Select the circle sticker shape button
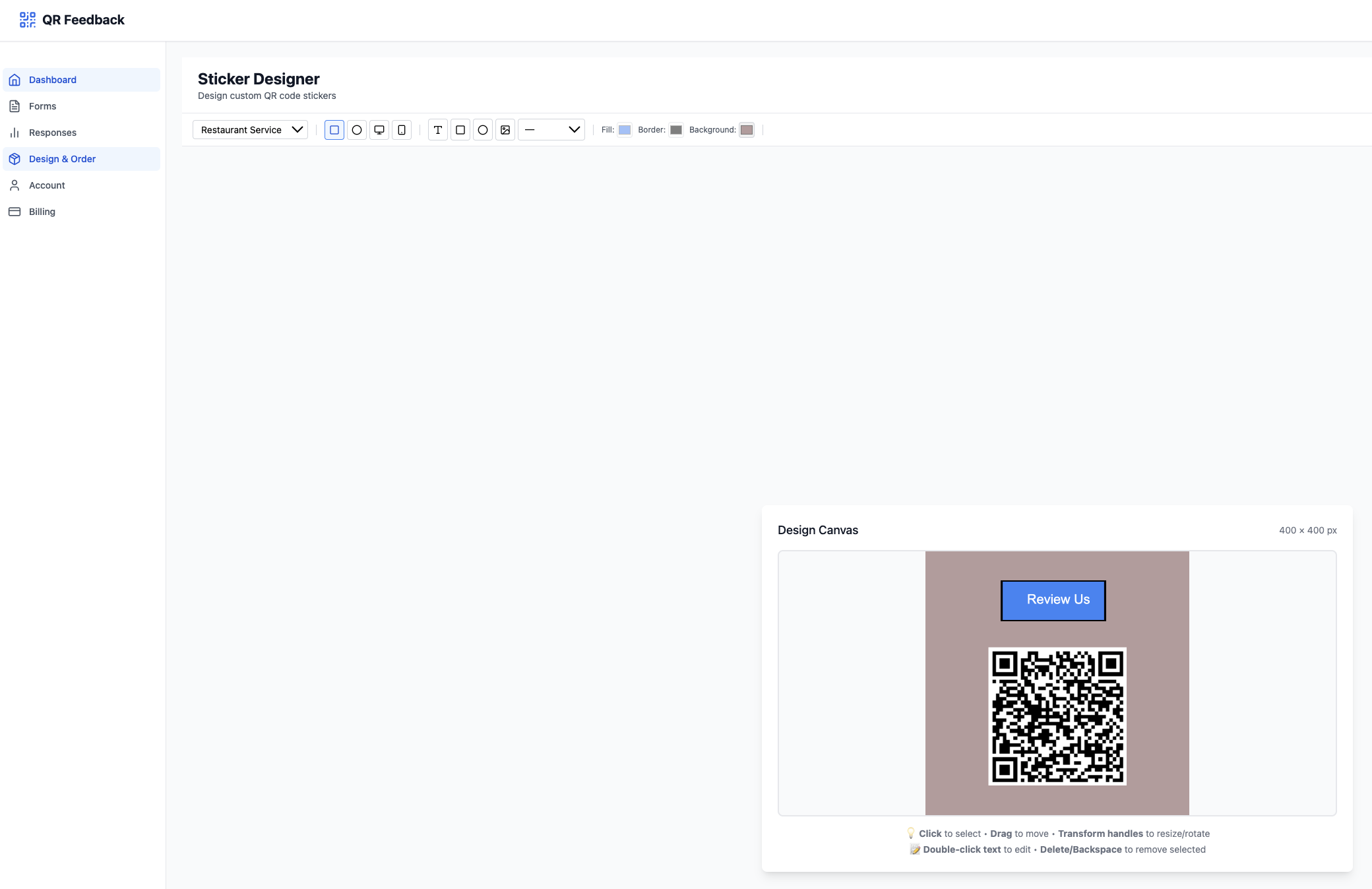This screenshot has width=1372, height=889. (x=357, y=130)
